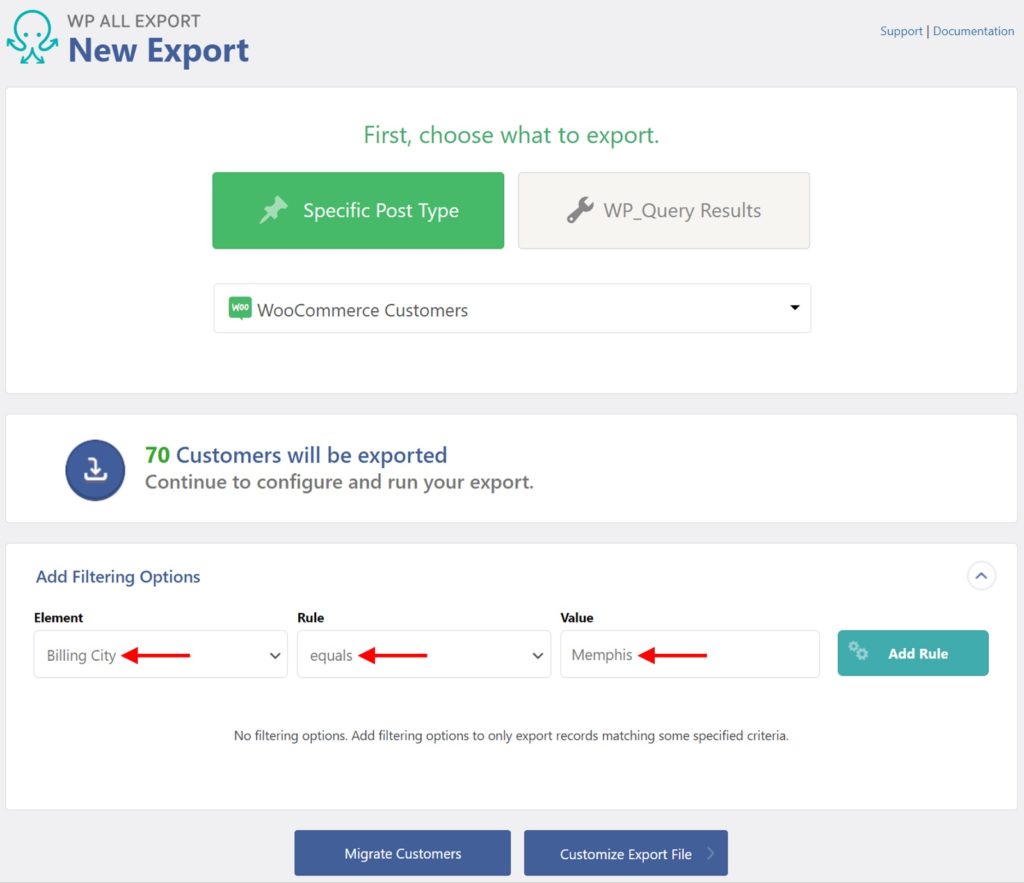
Task: Open the Documentation link
Action: (x=973, y=31)
